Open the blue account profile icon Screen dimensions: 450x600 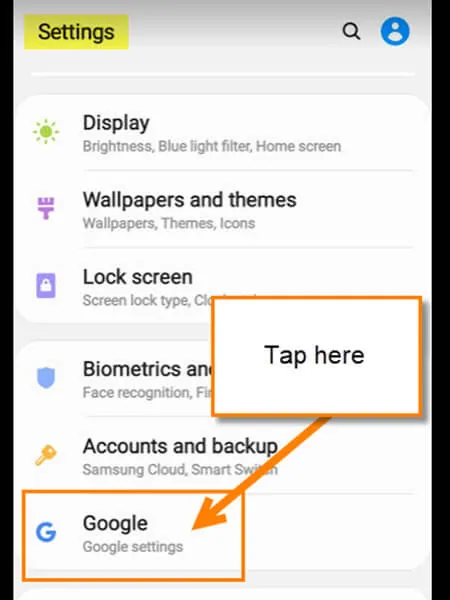pyautogui.click(x=395, y=31)
